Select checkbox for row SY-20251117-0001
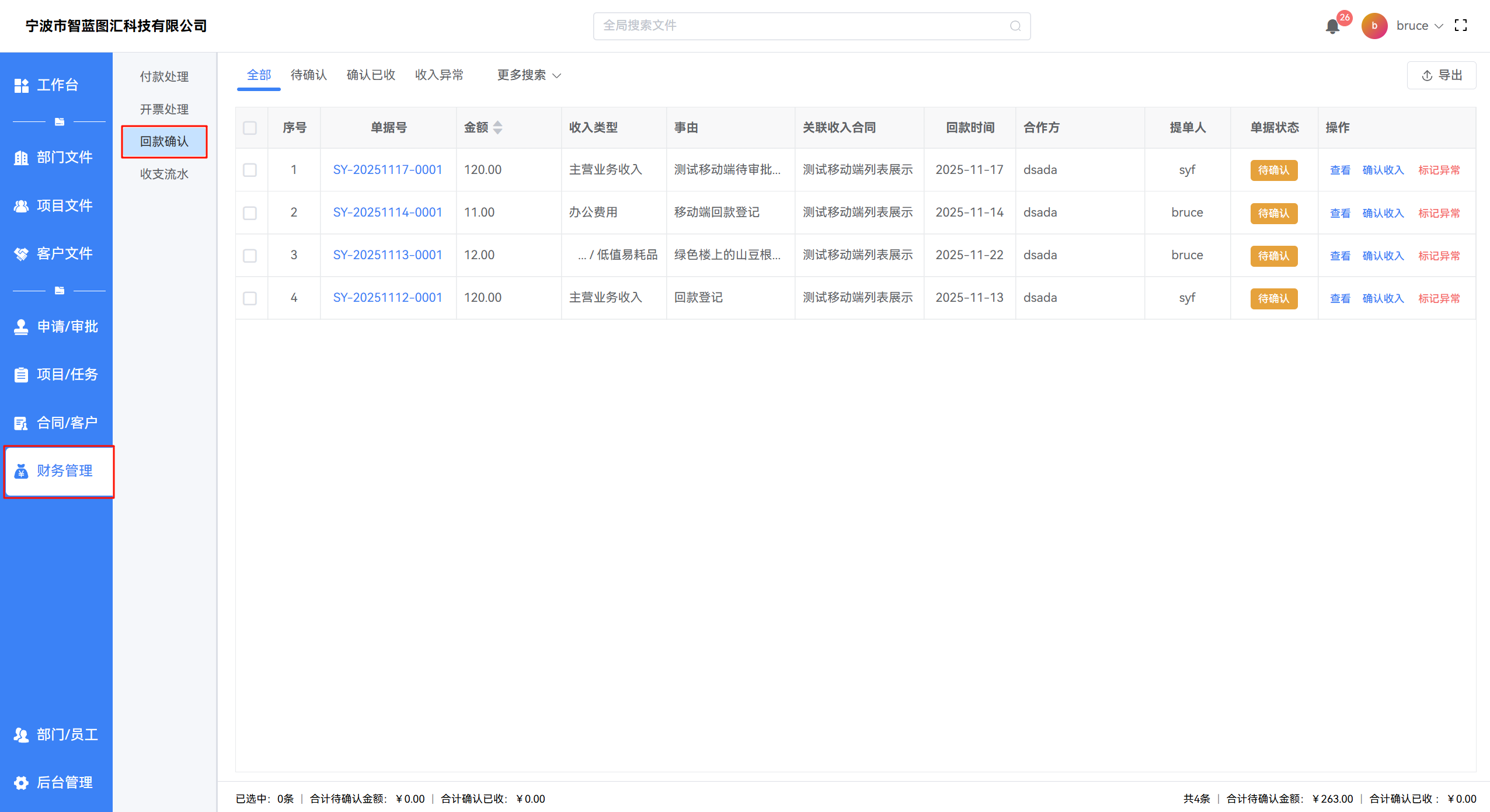The height and width of the screenshot is (812, 1490). click(x=250, y=170)
